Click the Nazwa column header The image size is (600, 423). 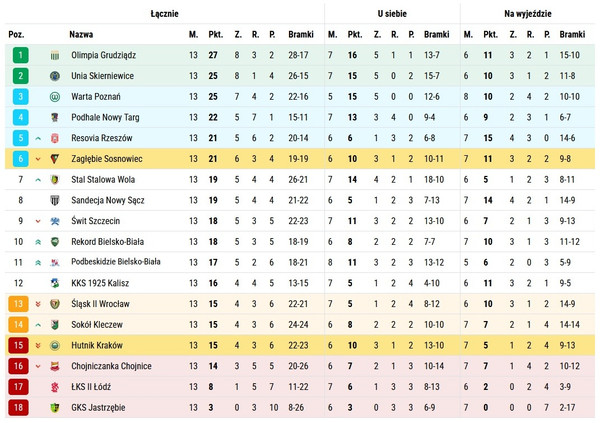[81, 34]
